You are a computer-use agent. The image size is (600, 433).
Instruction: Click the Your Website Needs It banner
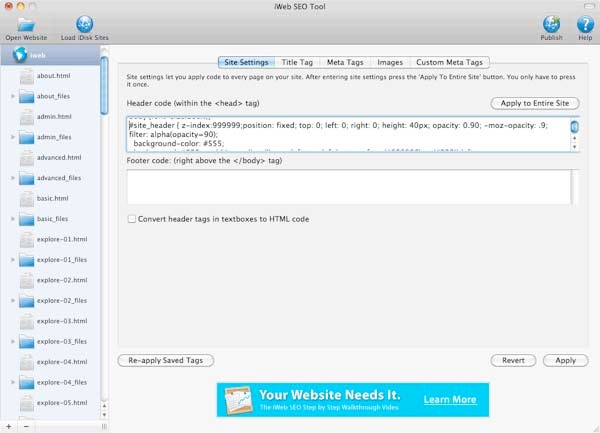coord(353,400)
